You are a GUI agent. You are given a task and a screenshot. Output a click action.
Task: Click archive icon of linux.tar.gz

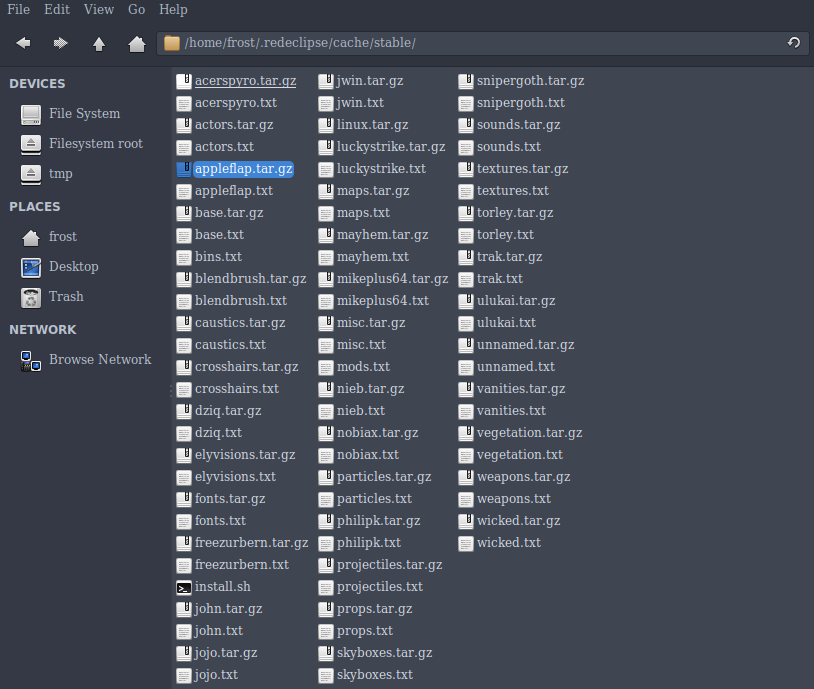coord(325,125)
